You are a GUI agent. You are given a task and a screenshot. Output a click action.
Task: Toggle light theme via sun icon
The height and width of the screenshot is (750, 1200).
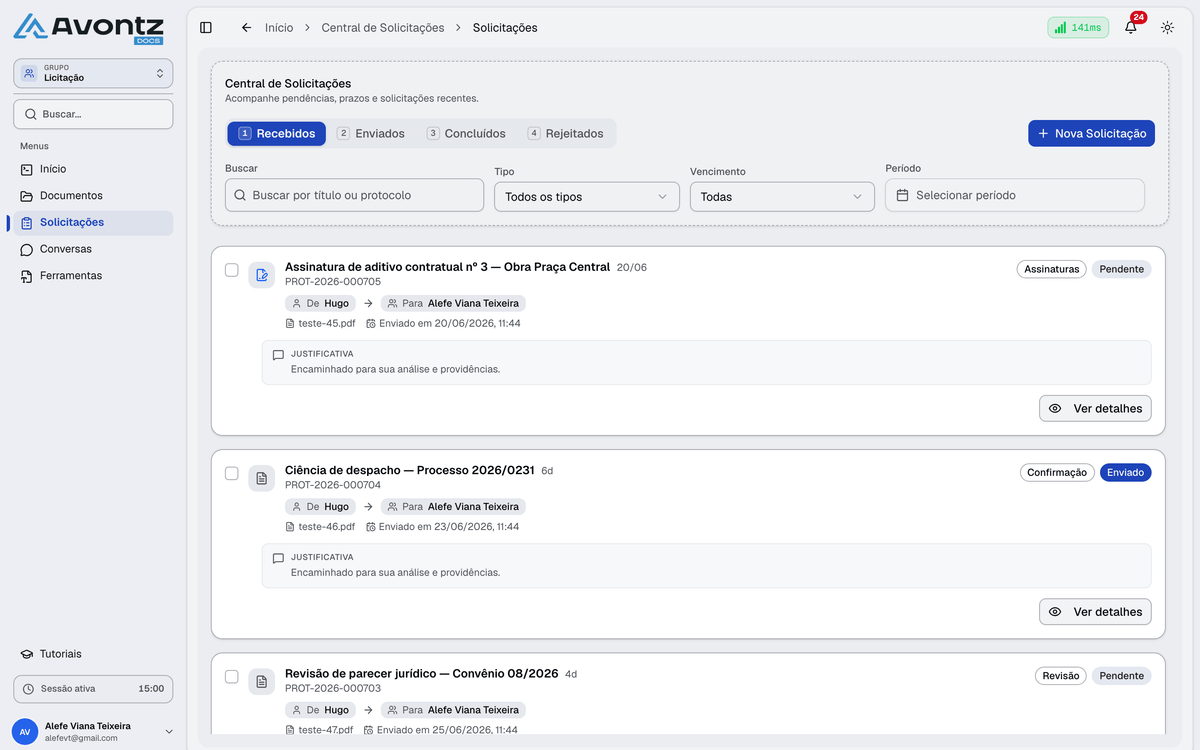point(1167,28)
